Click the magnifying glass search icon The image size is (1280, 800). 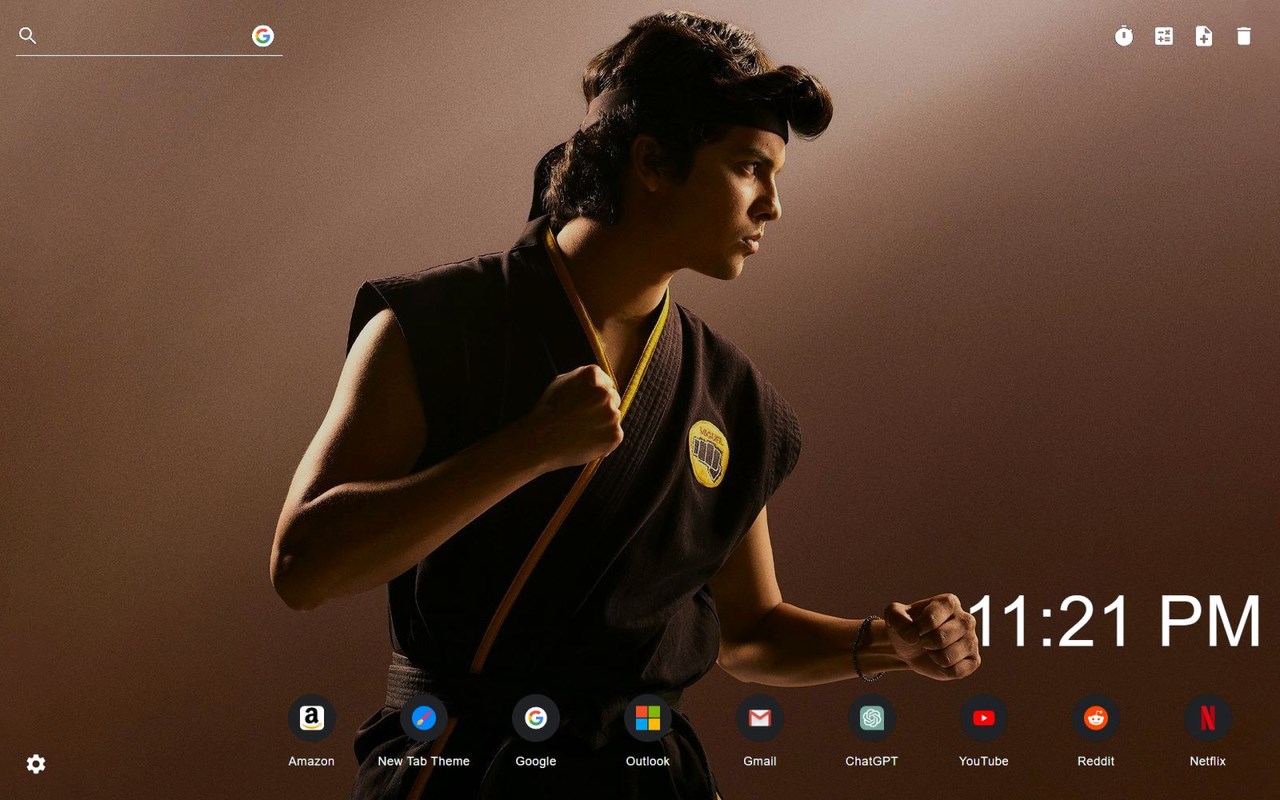[x=28, y=36]
